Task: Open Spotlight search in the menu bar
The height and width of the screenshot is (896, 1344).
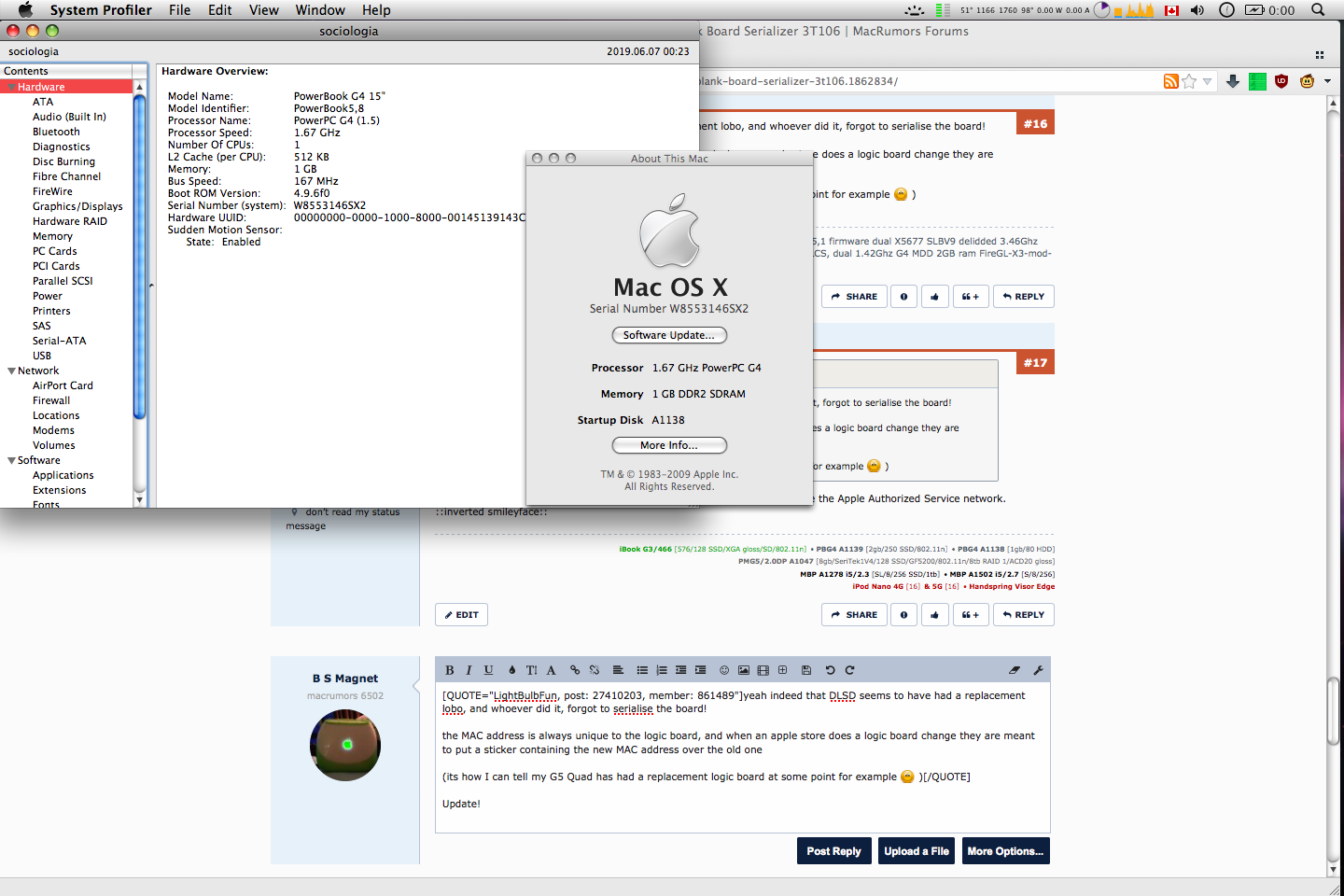Action: click(x=1318, y=10)
